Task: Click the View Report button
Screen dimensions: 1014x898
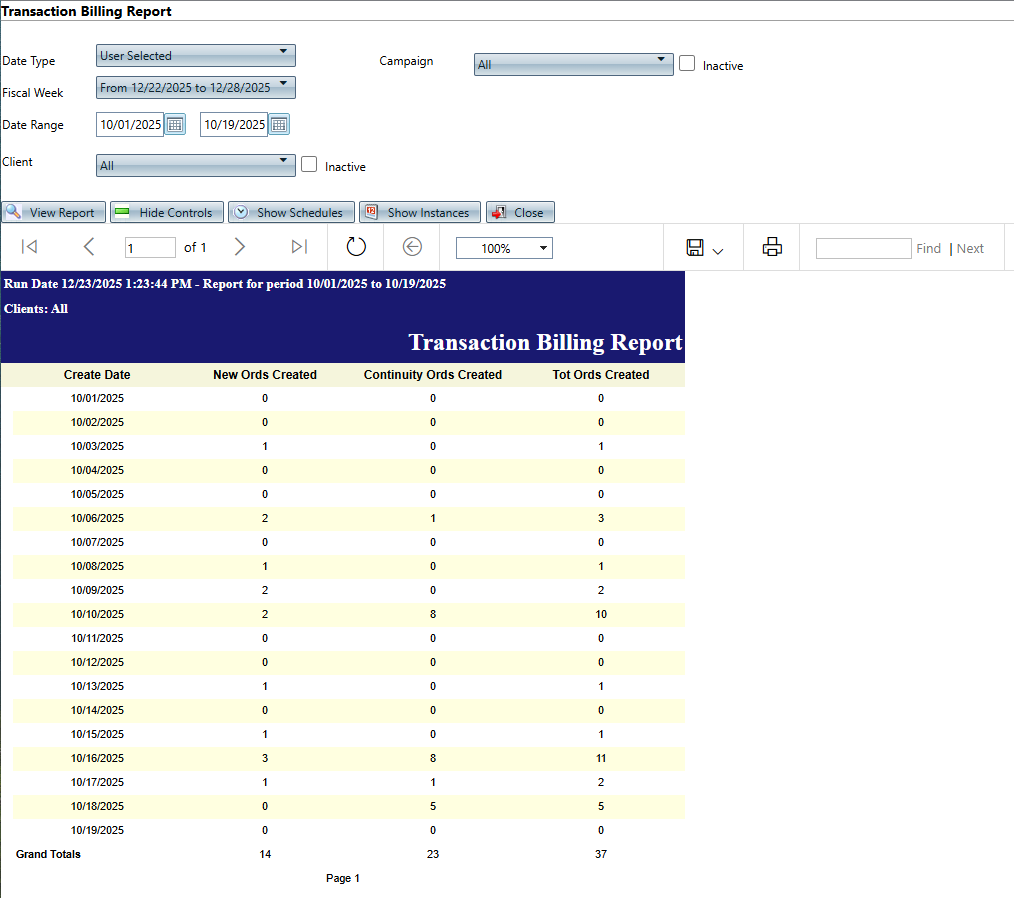Action: coord(53,212)
